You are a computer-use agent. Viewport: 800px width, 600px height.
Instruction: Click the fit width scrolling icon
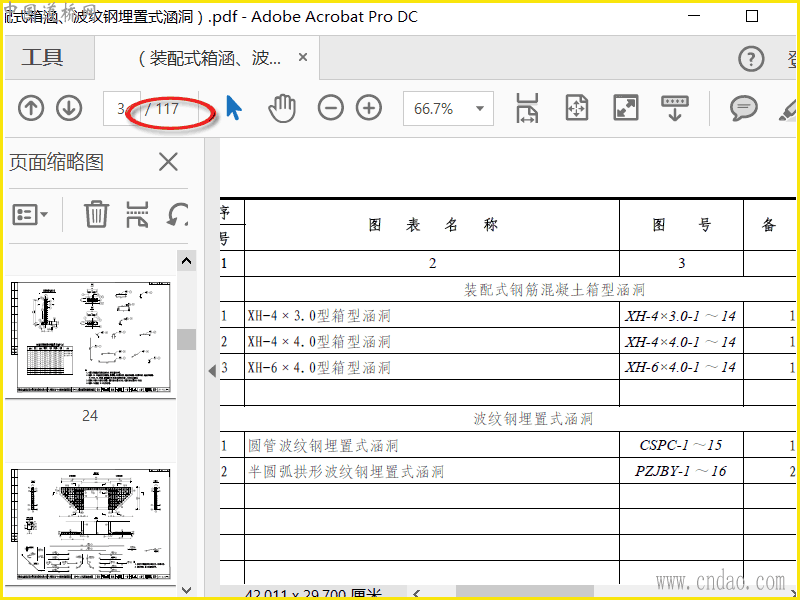click(x=527, y=108)
